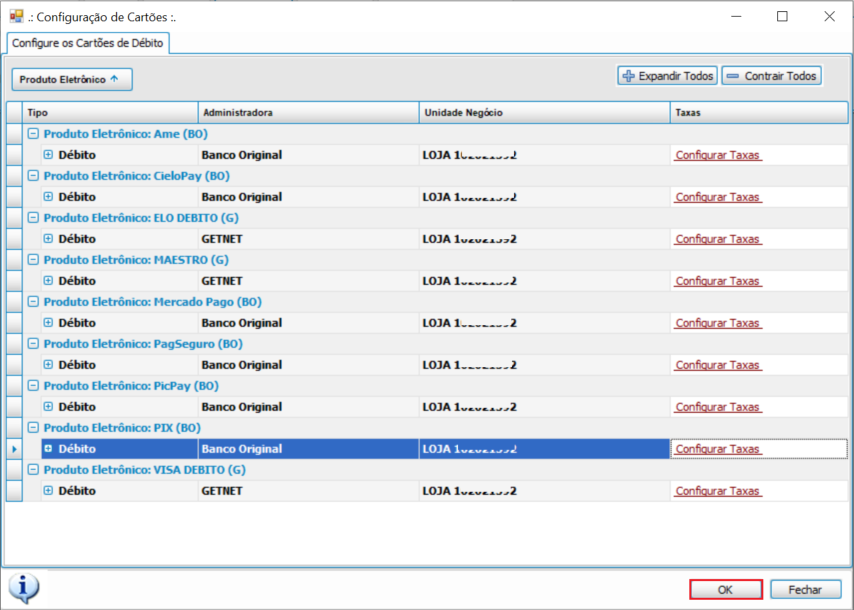Open Configurar Taxas for PagSeguro
Viewport: 854px width, 610px height.
click(717, 365)
